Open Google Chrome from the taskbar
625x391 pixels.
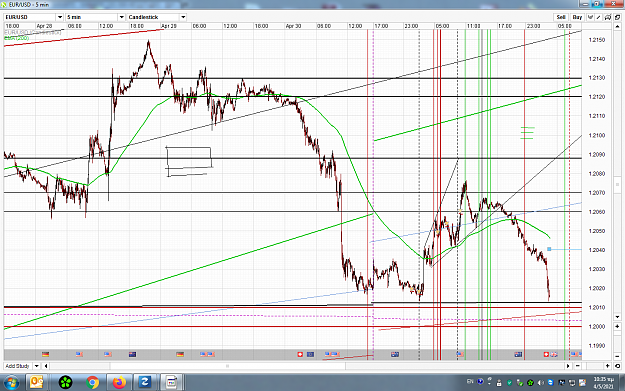[x=92, y=383]
